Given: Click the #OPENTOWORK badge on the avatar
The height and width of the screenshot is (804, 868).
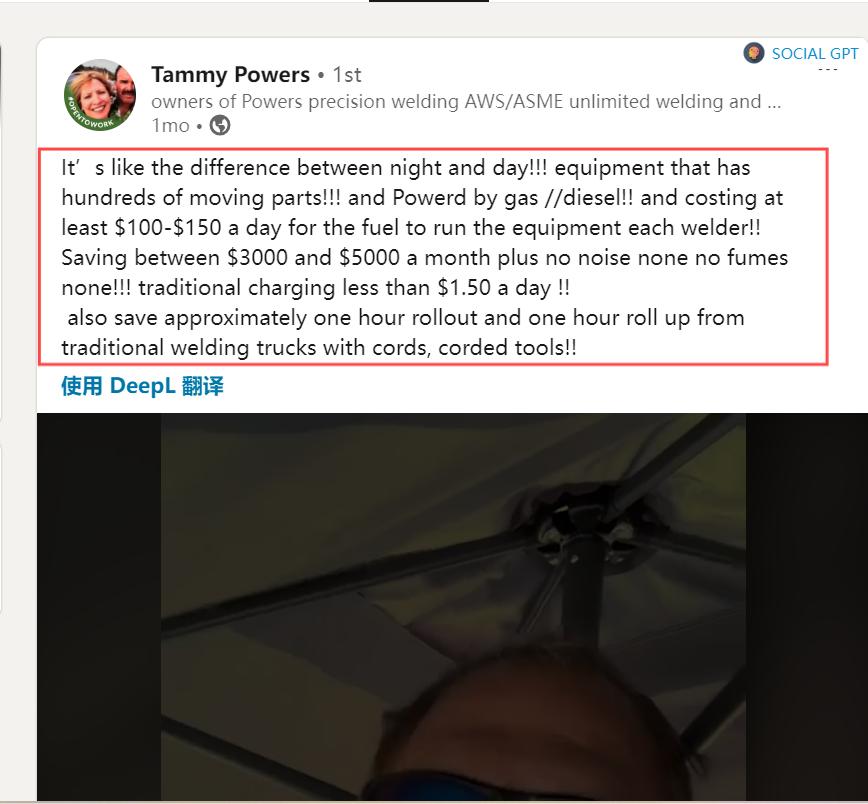Looking at the screenshot, I should click(x=90, y=117).
